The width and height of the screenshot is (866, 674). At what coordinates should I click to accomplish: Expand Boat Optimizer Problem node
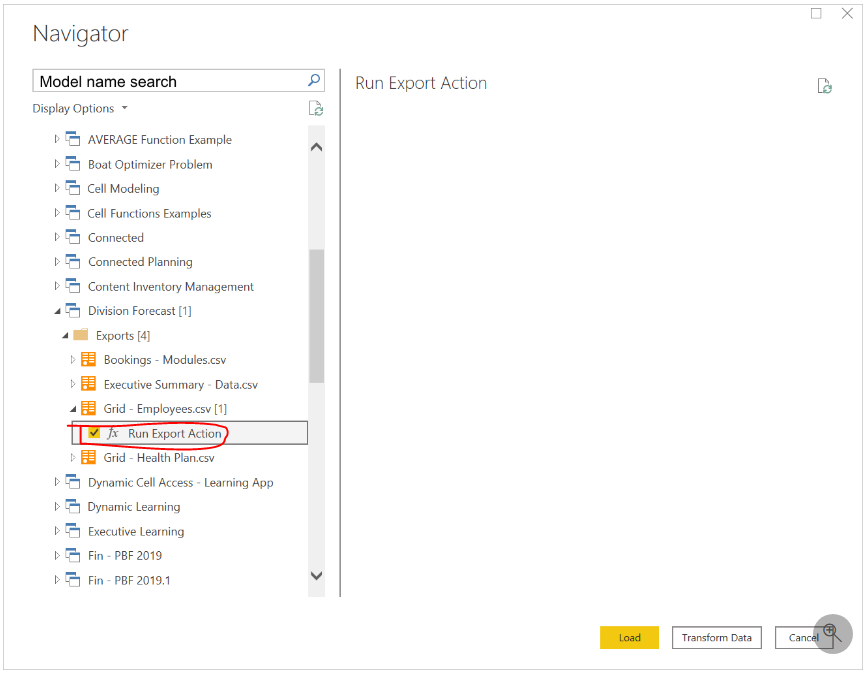pyautogui.click(x=56, y=164)
